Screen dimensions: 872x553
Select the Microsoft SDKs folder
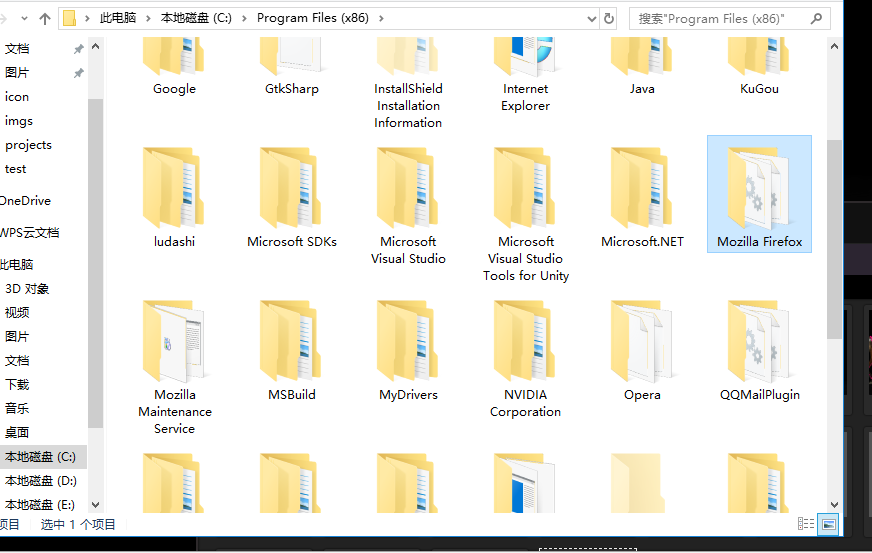pyautogui.click(x=291, y=198)
